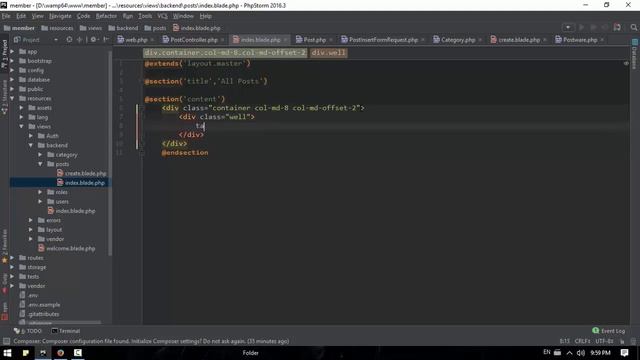The width and height of the screenshot is (640, 360).
Task: Open the Project view selector dropdown
Action: 56,40
